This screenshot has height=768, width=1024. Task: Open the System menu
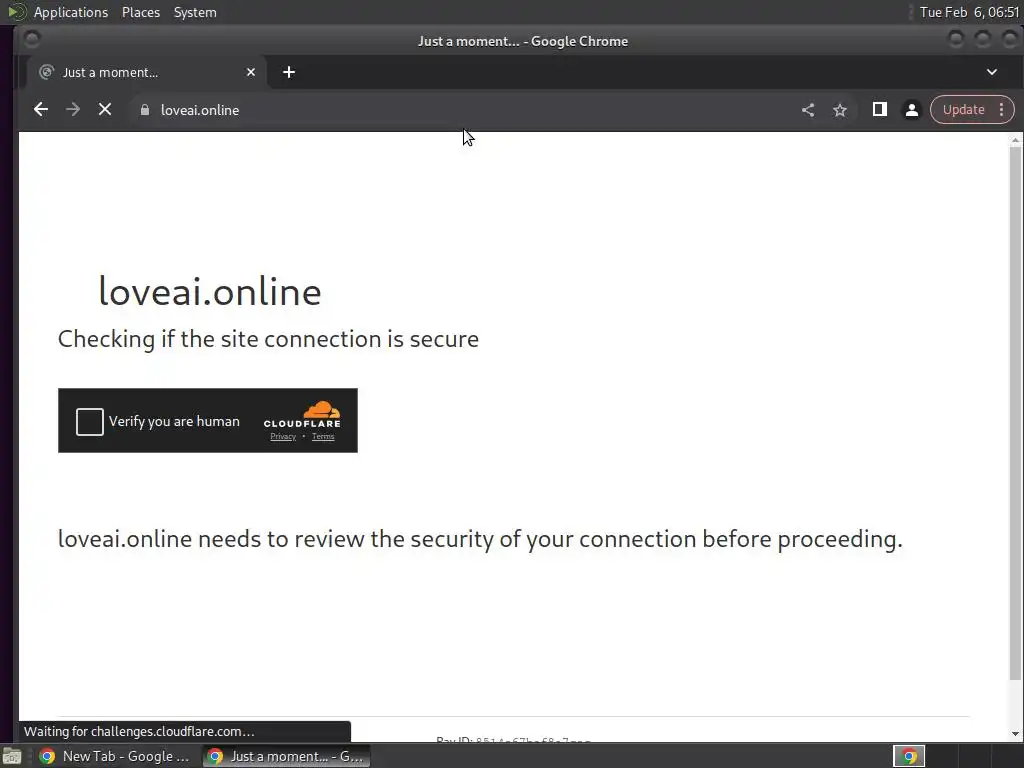[195, 12]
